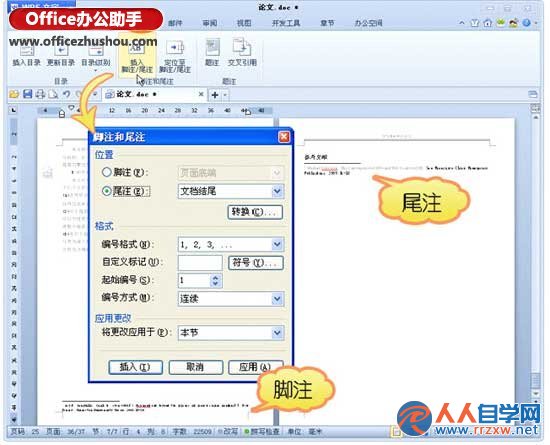Click the scroll up arrow of vertical scrollbar
The height and width of the screenshot is (445, 550).
(x=536, y=118)
